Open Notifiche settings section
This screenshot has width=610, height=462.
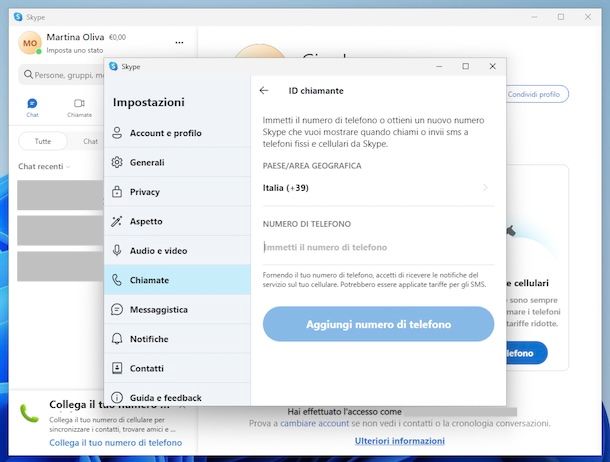point(177,339)
